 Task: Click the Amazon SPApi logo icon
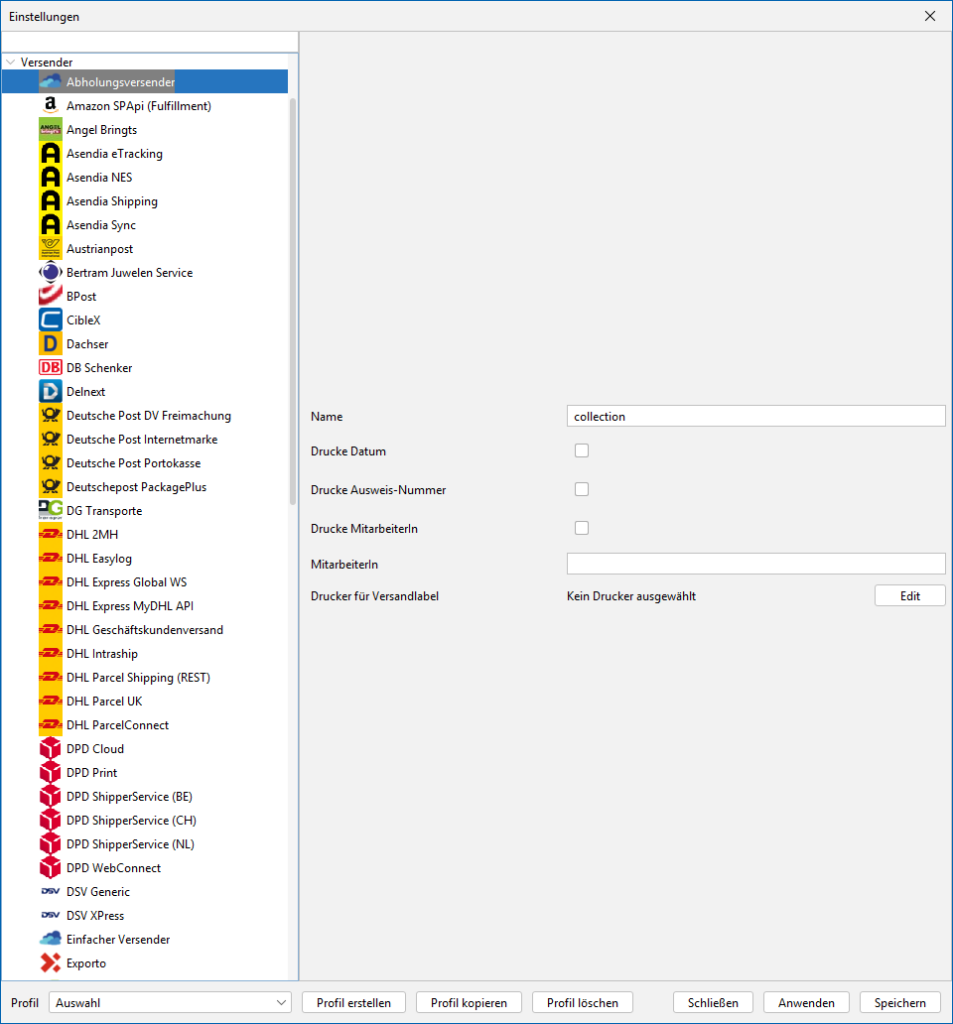point(50,106)
